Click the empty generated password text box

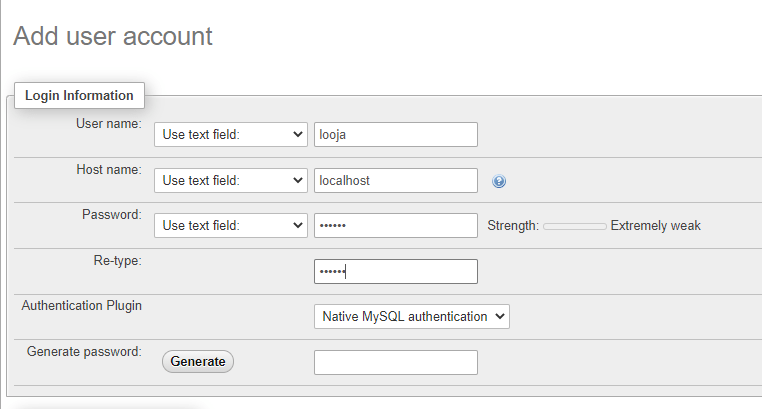[395, 362]
